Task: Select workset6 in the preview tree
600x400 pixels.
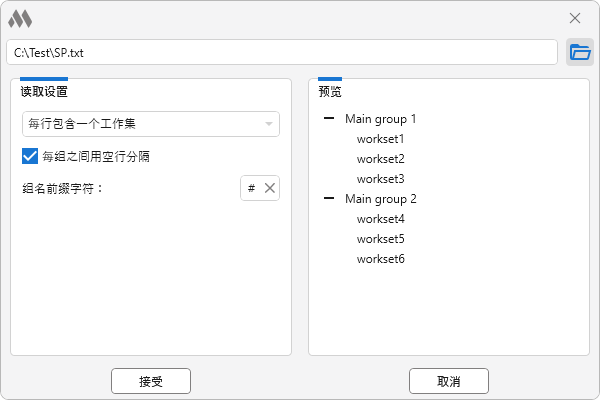Action: [x=380, y=259]
